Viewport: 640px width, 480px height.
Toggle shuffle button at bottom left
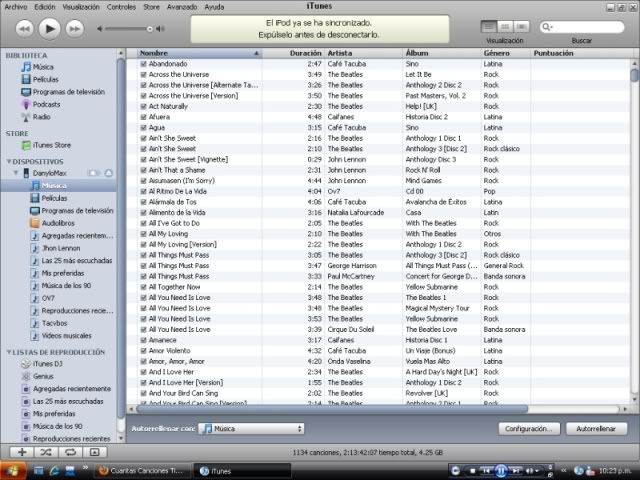pyautogui.click(x=46, y=452)
